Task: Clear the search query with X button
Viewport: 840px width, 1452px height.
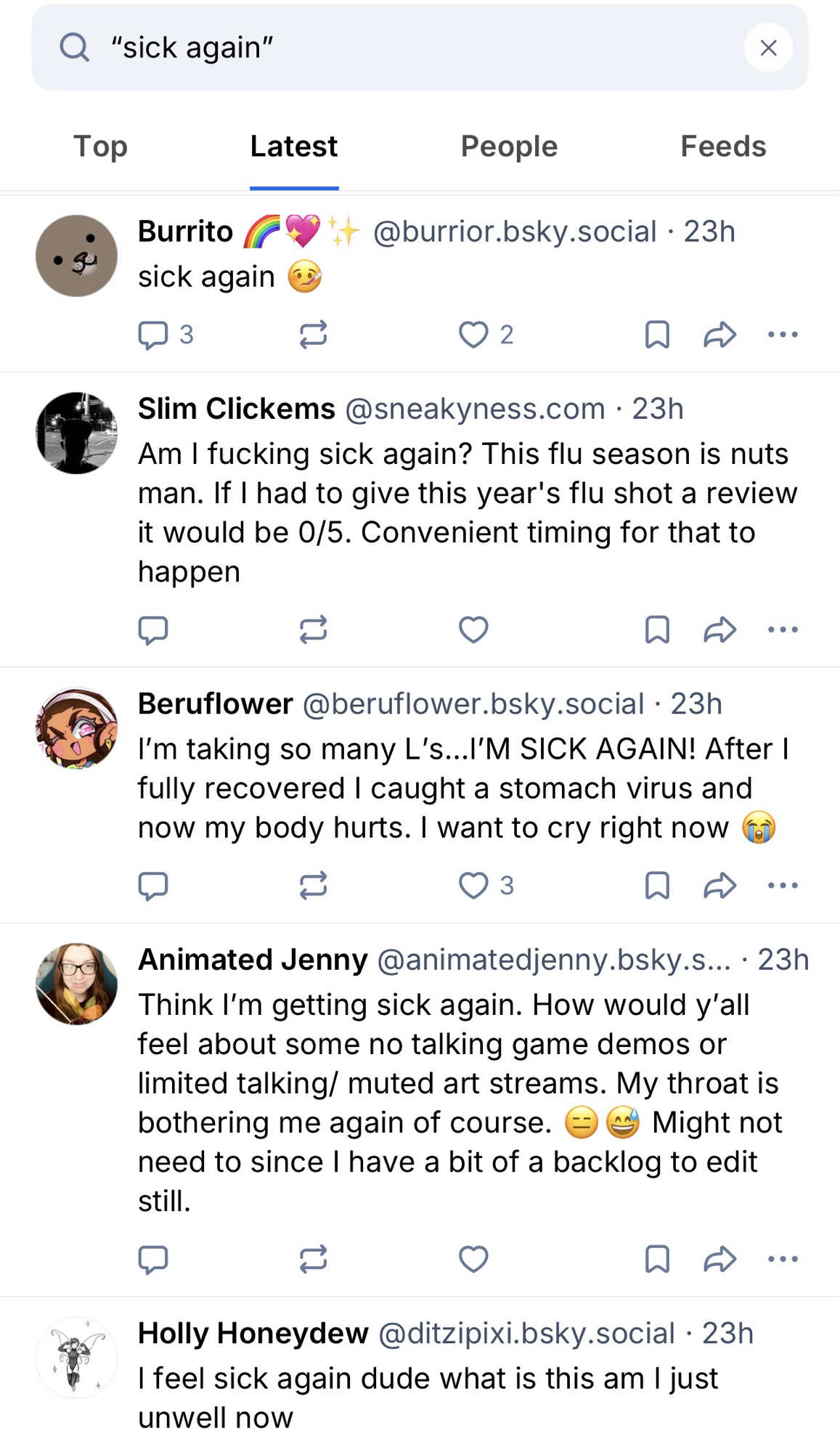Action: 767,48
